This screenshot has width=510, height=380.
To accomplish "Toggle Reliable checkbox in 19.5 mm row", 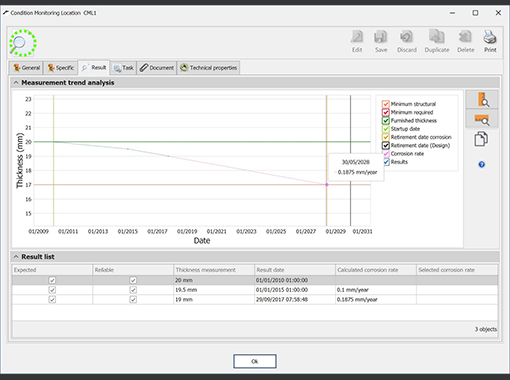I will click(x=133, y=290).
